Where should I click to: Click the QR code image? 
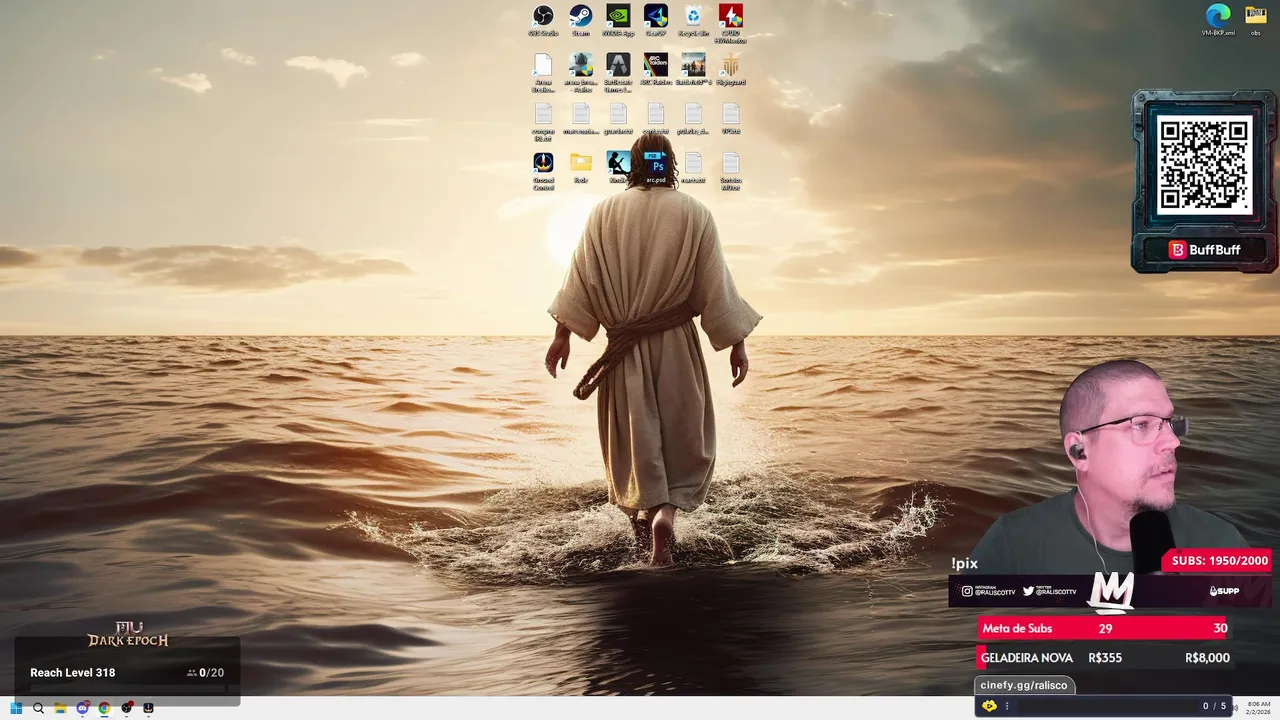(1204, 165)
